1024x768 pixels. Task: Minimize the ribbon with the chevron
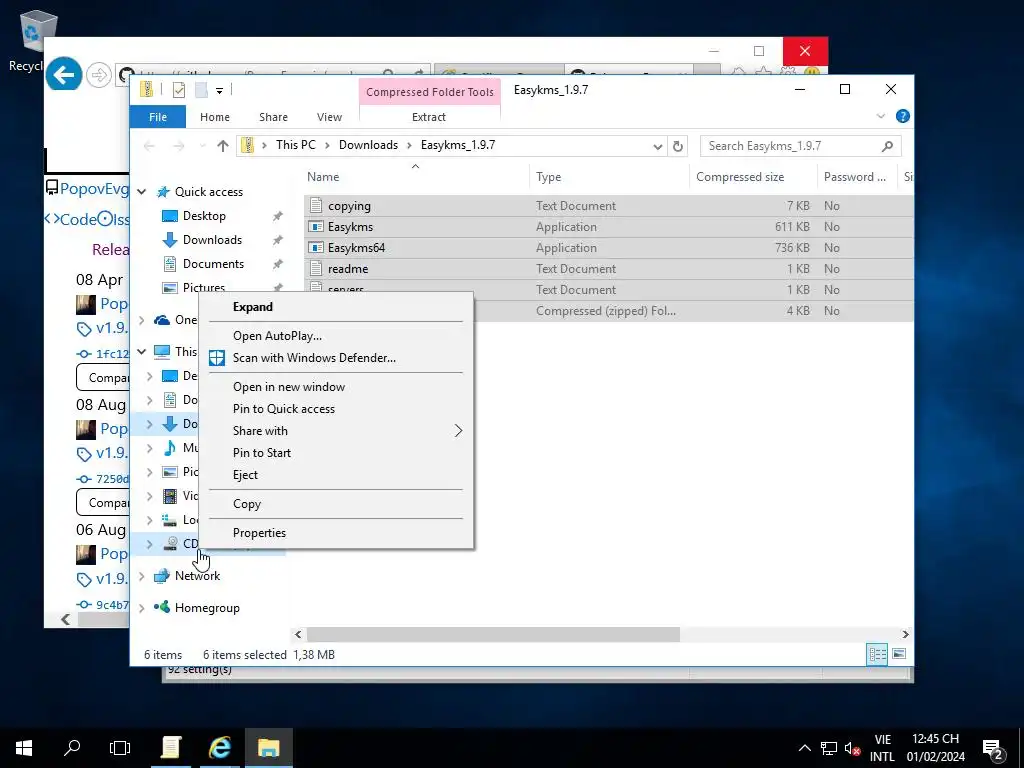(880, 116)
